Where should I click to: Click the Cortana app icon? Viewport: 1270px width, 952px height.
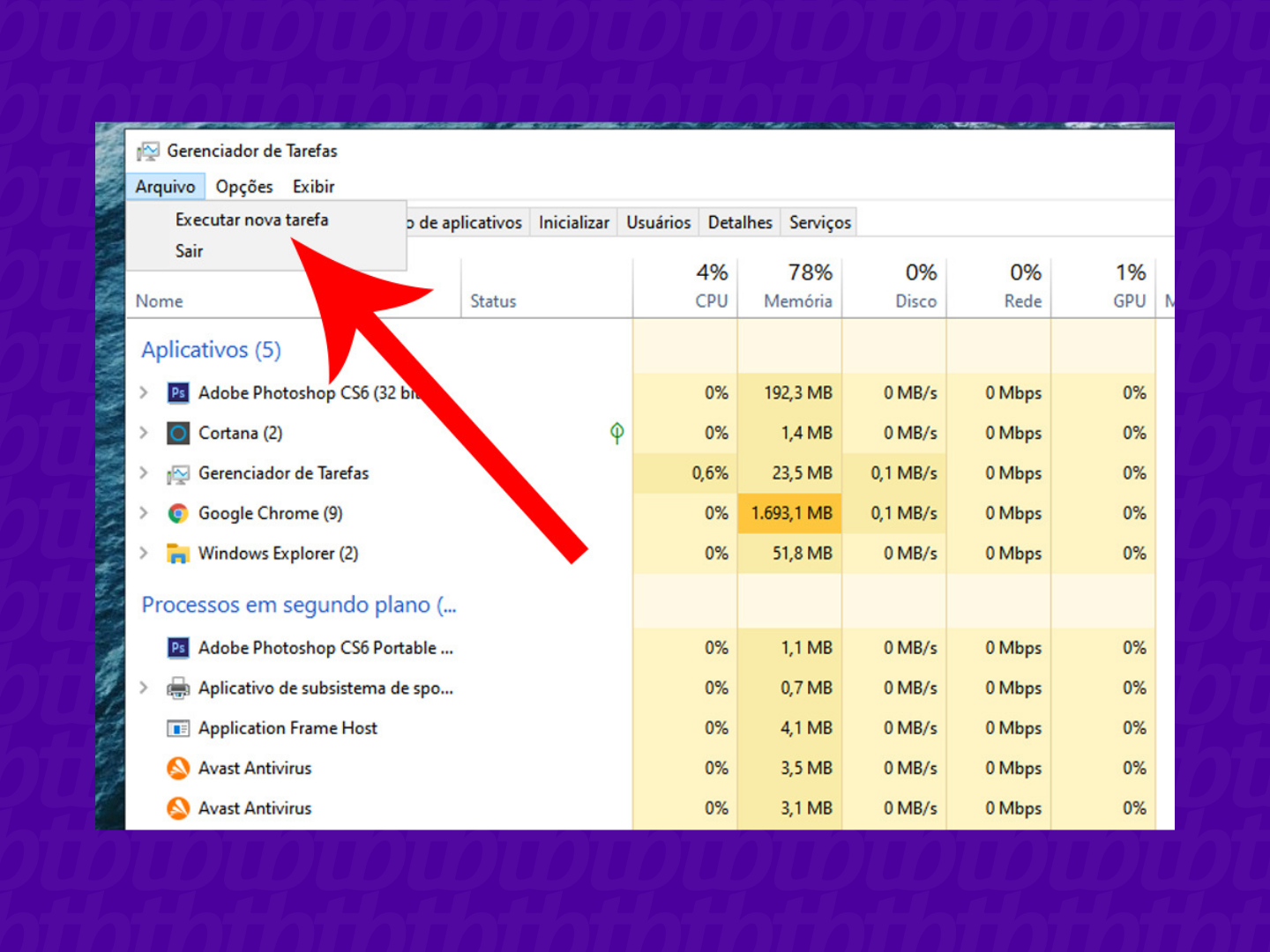pyautogui.click(x=178, y=433)
